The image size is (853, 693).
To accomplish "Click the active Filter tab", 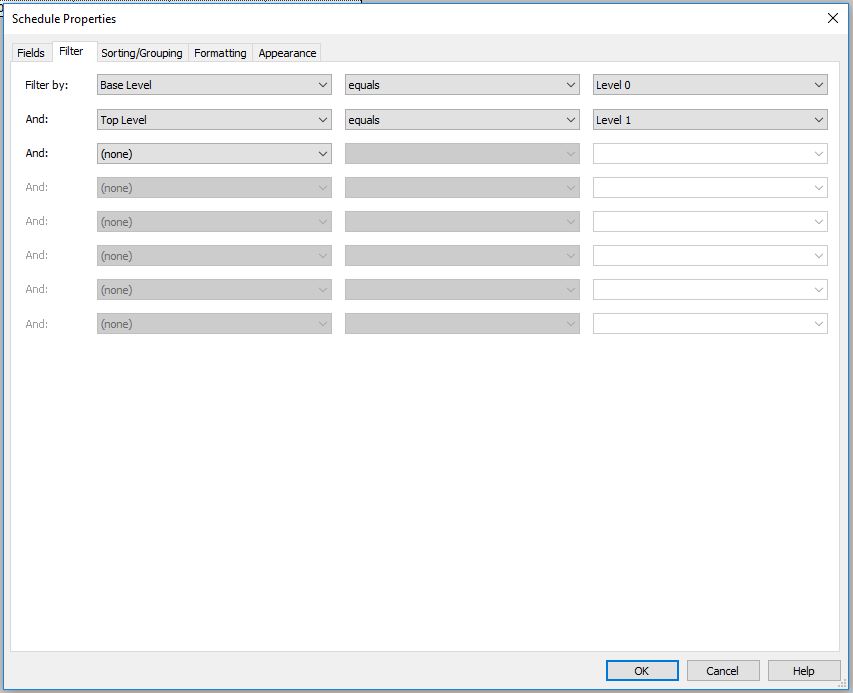I will (73, 52).
